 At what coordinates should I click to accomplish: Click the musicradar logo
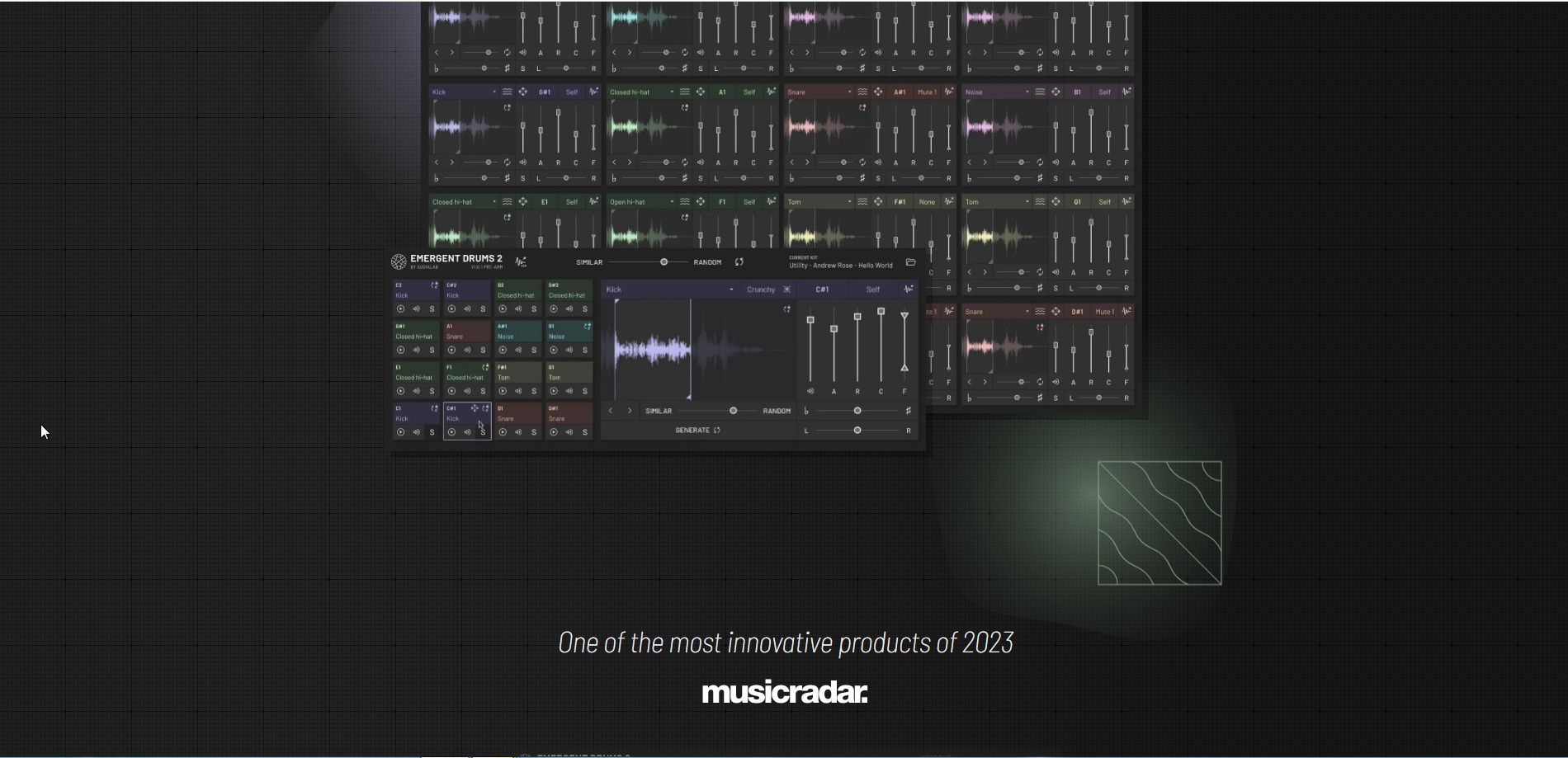point(785,692)
